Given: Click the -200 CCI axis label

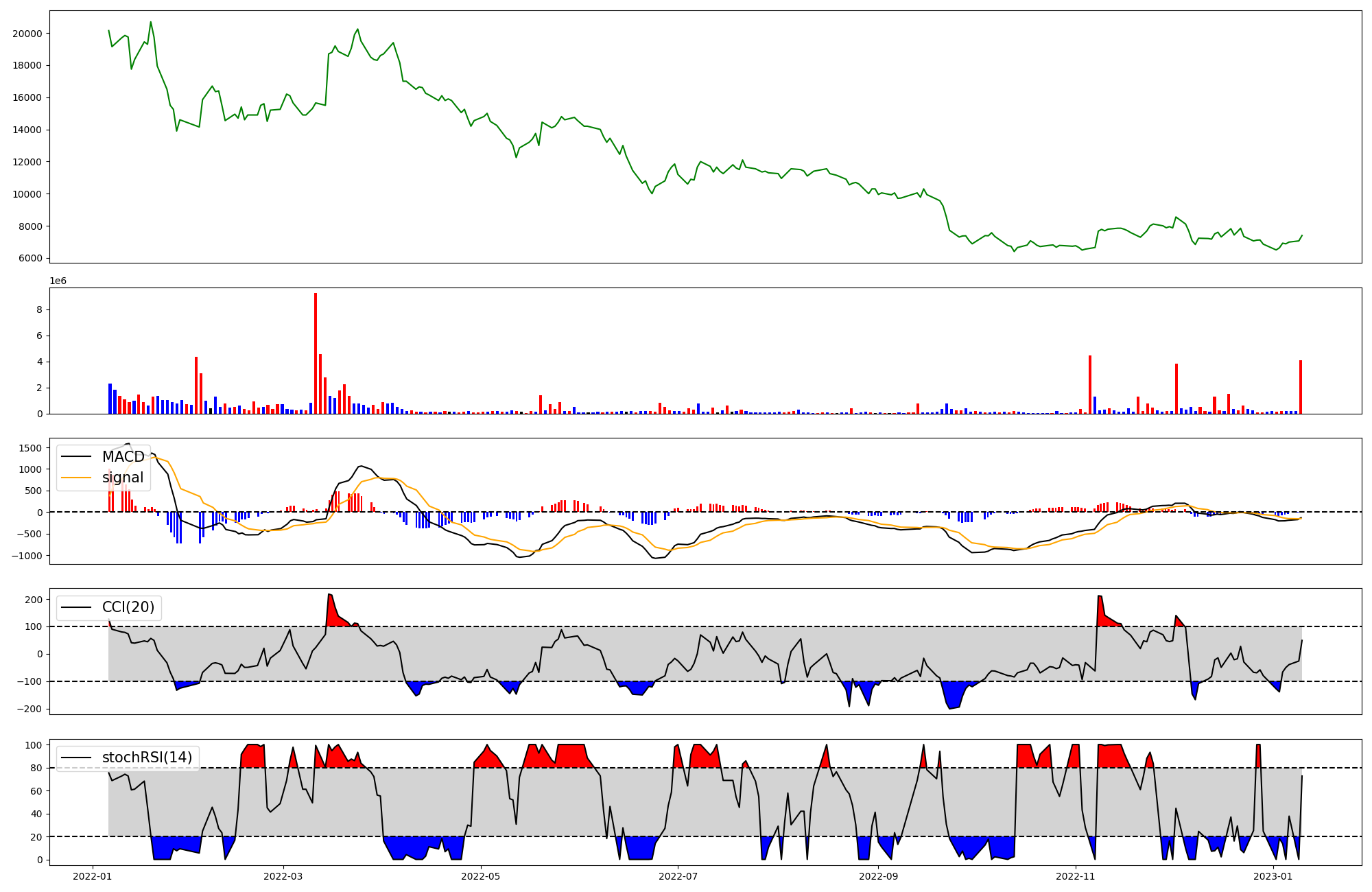Looking at the screenshot, I should (30, 709).
